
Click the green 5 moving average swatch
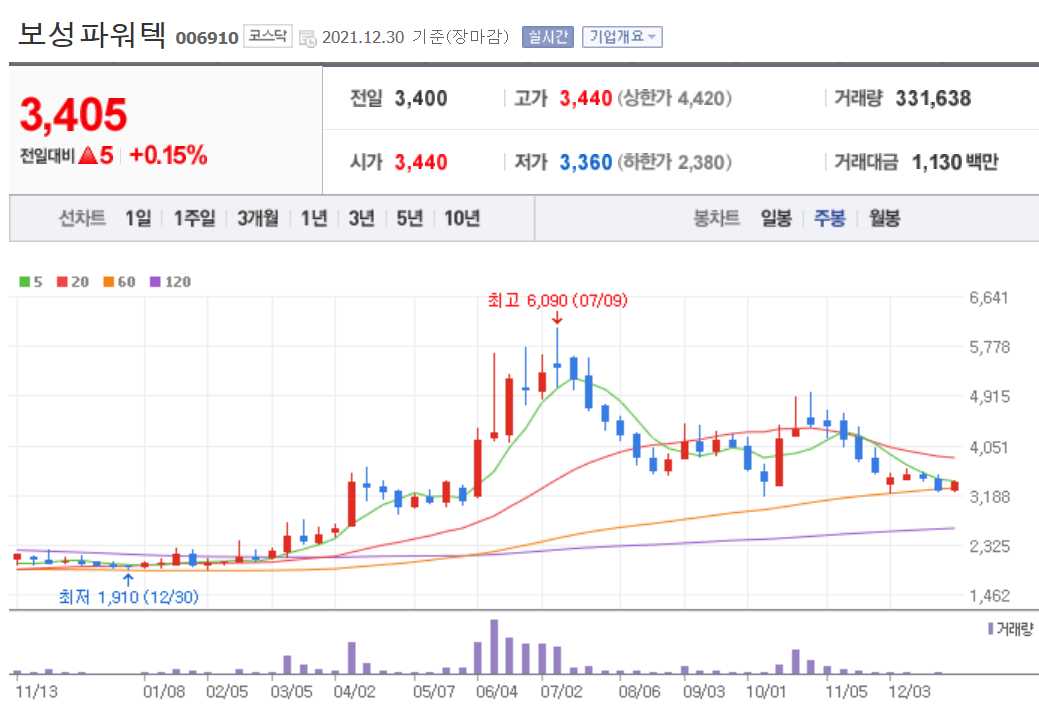[x=25, y=282]
